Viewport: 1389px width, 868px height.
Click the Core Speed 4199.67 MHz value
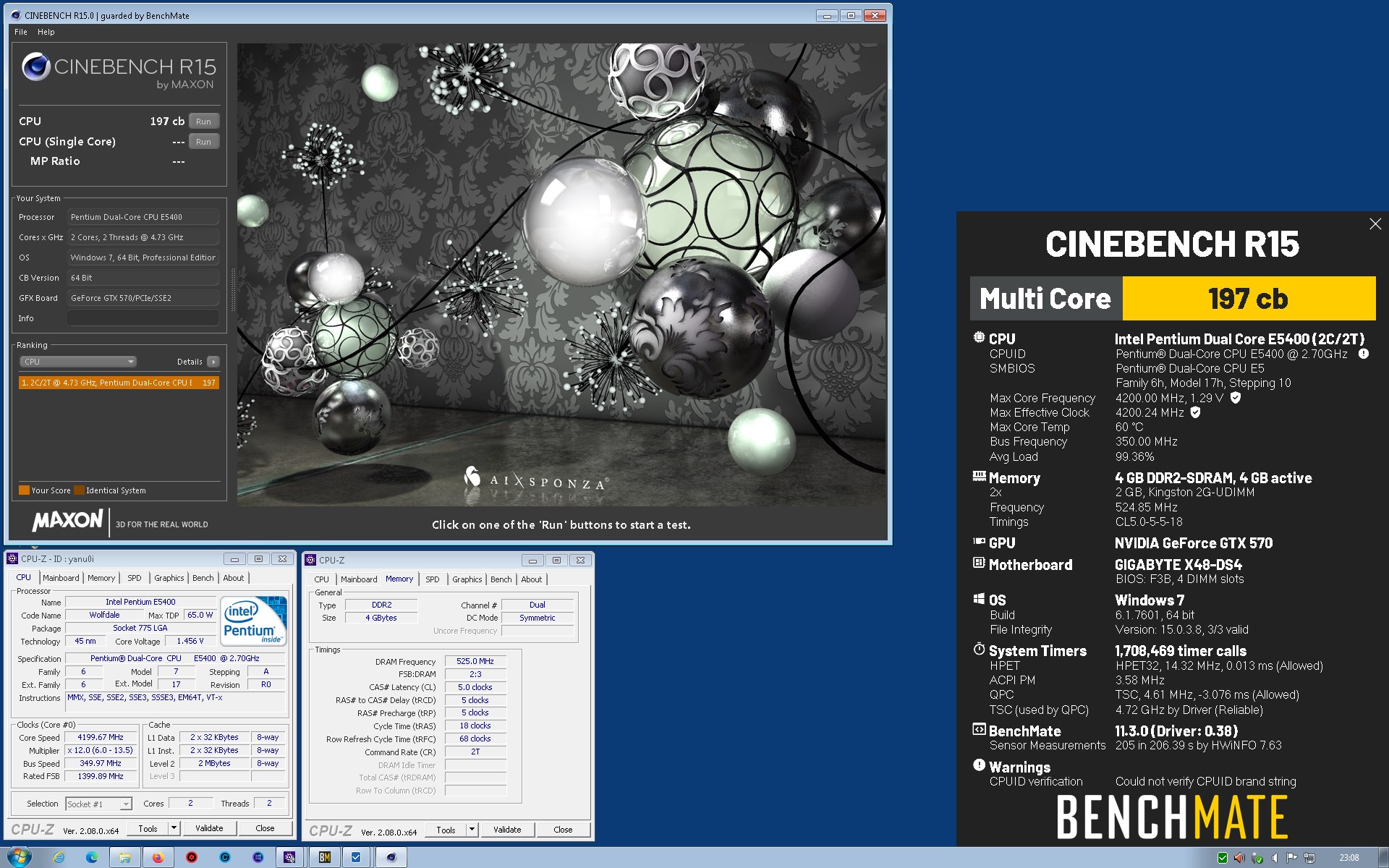click(101, 738)
